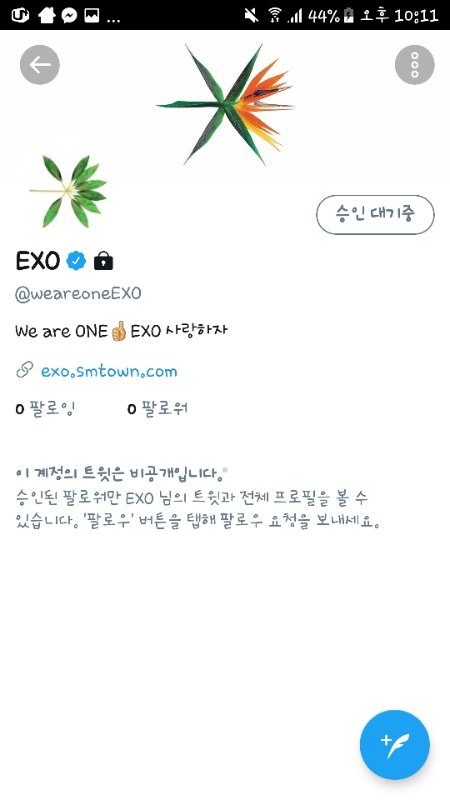
Task: Tap the thumbs-up emoji in bio
Action: click(118, 331)
